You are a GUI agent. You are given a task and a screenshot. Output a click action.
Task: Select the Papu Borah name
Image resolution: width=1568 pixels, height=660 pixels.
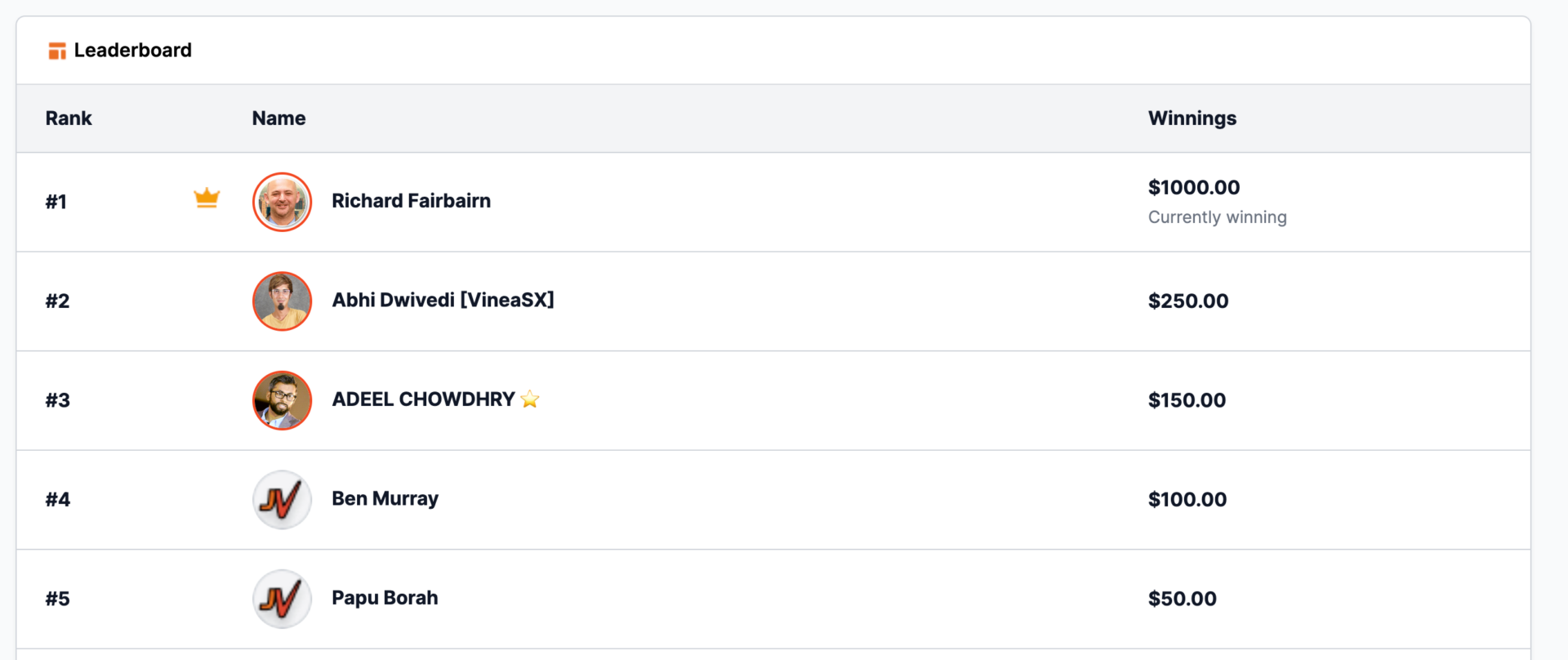click(x=385, y=598)
